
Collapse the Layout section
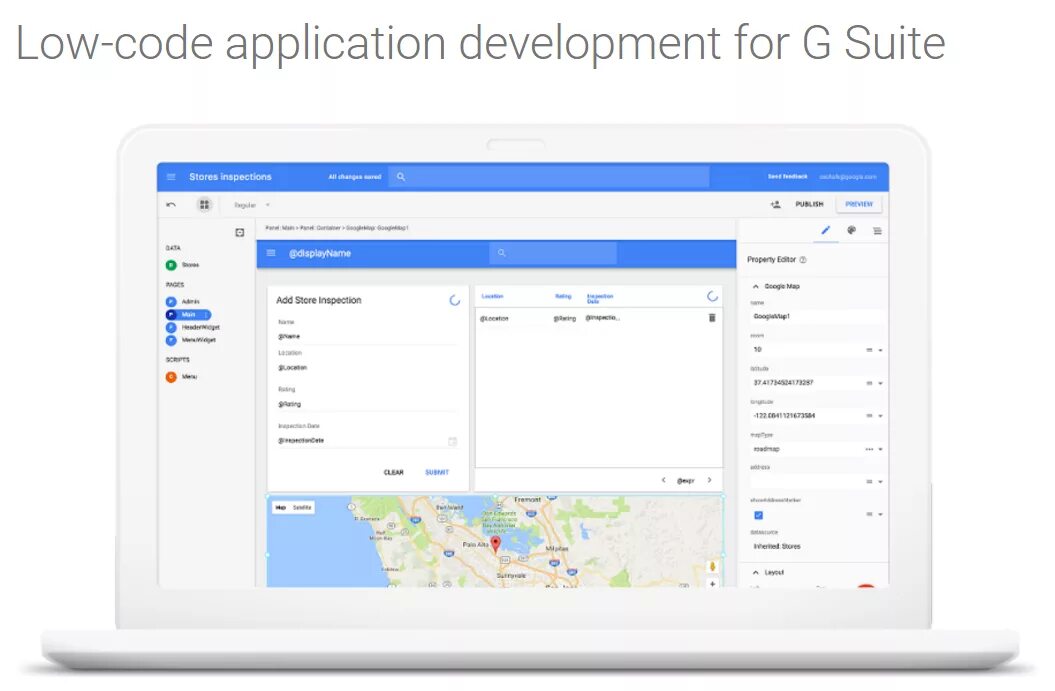coord(756,573)
